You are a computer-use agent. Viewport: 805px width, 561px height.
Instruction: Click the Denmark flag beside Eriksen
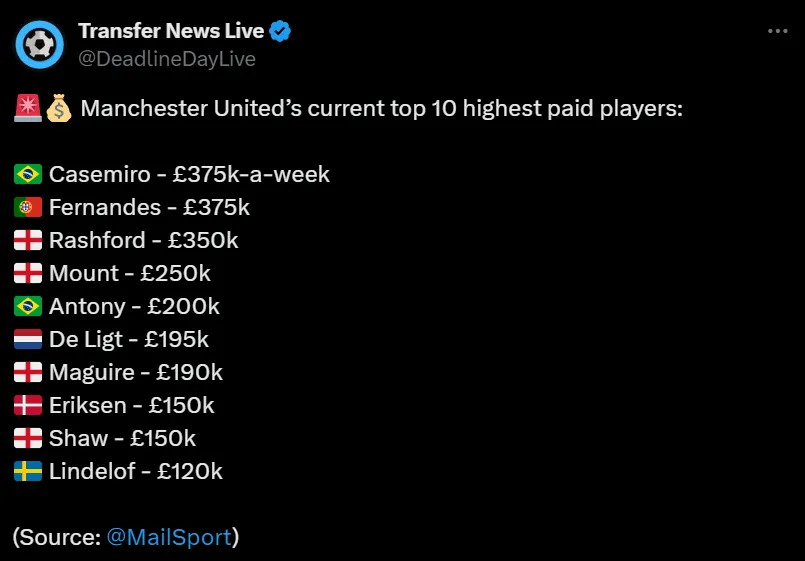coord(28,405)
